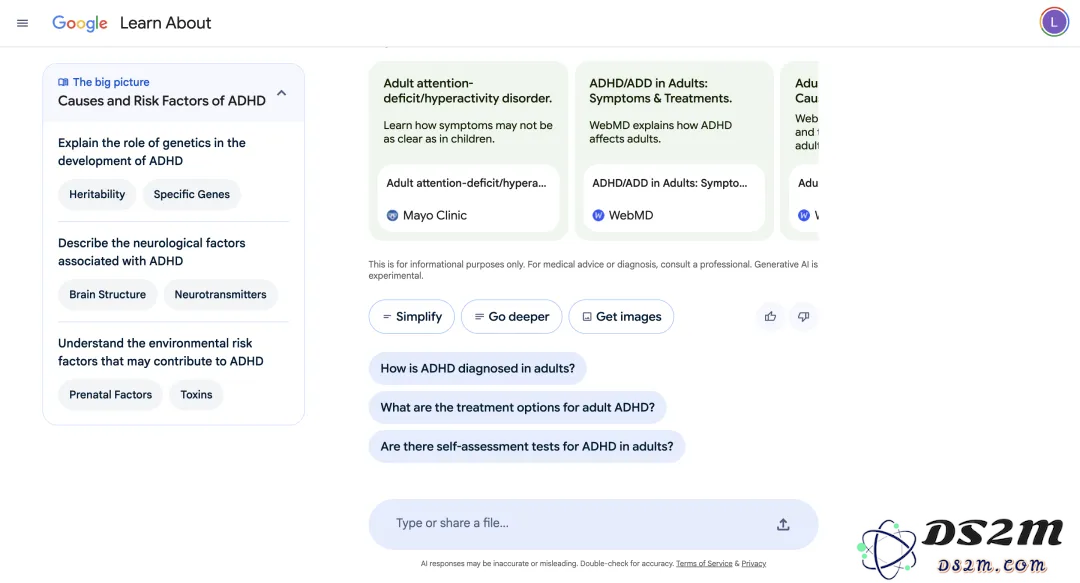
Task: Ask about self-assessment tests for ADHD
Action: pos(527,447)
